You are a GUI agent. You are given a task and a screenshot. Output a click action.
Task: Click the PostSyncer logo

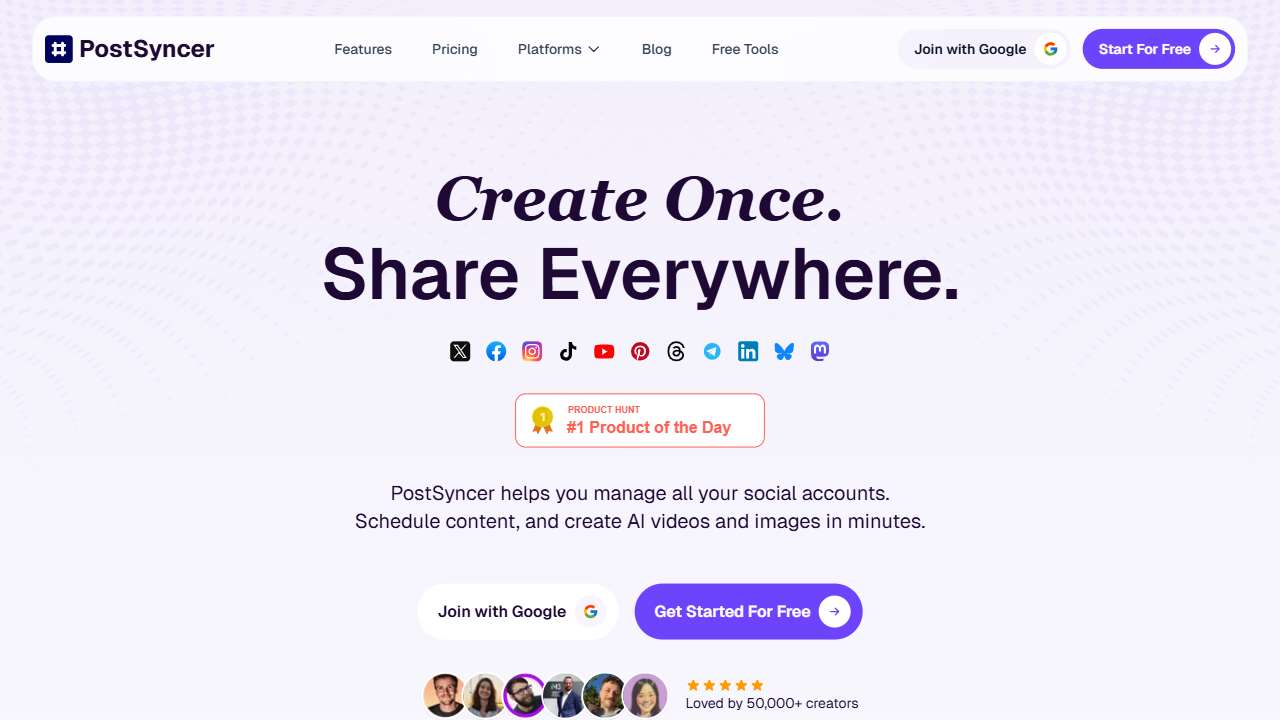[130, 49]
